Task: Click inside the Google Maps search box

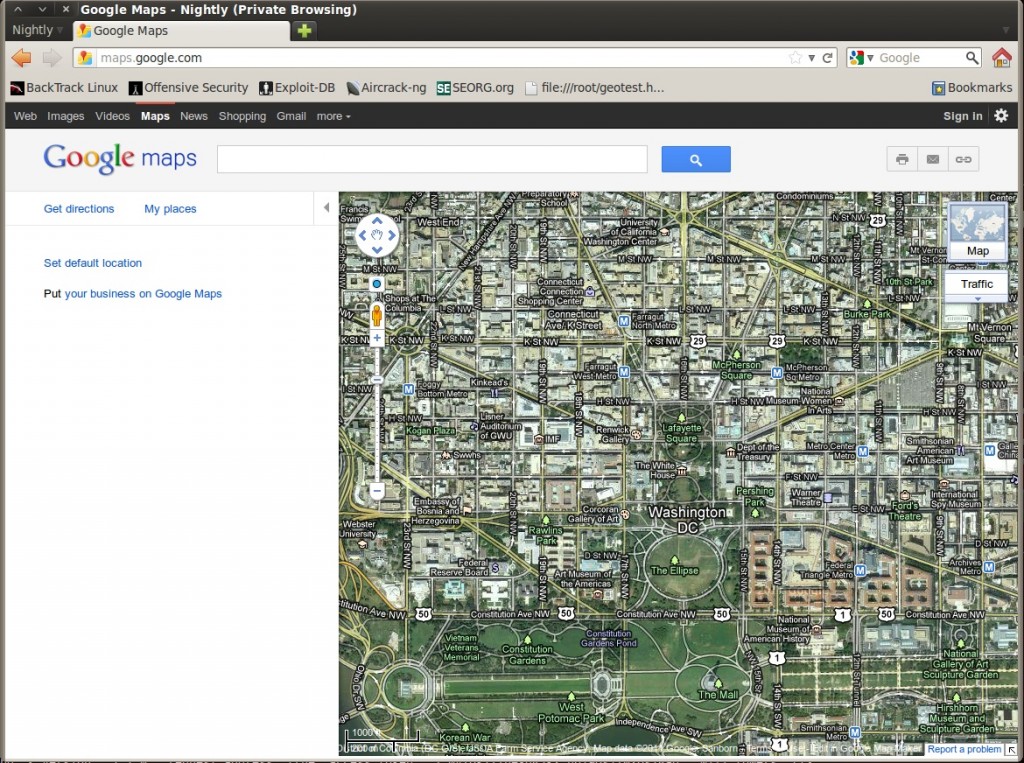Action: coord(430,158)
